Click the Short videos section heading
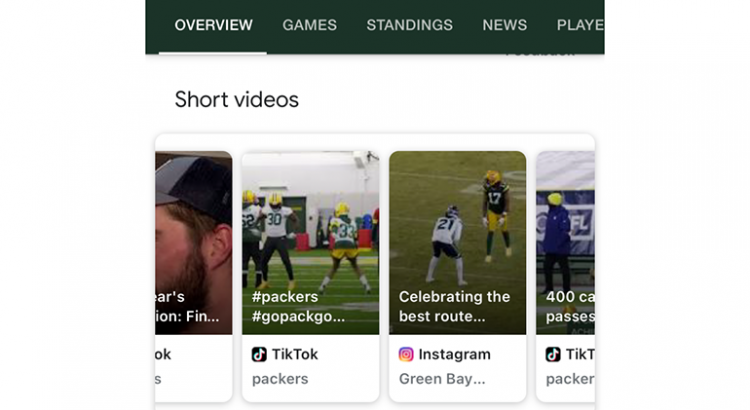The height and width of the screenshot is (410, 750). point(236,99)
